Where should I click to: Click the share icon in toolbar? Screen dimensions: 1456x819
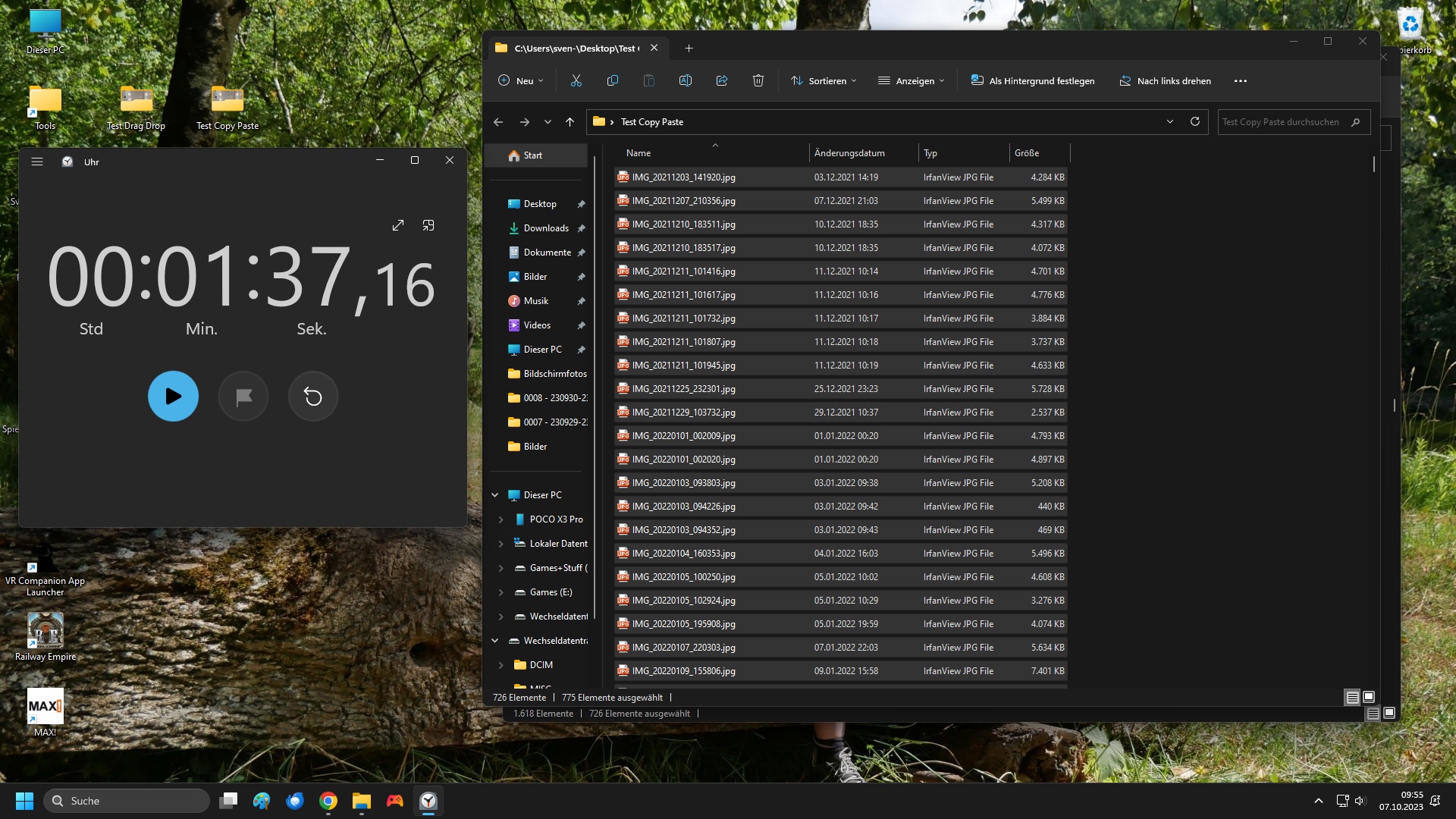coord(722,80)
